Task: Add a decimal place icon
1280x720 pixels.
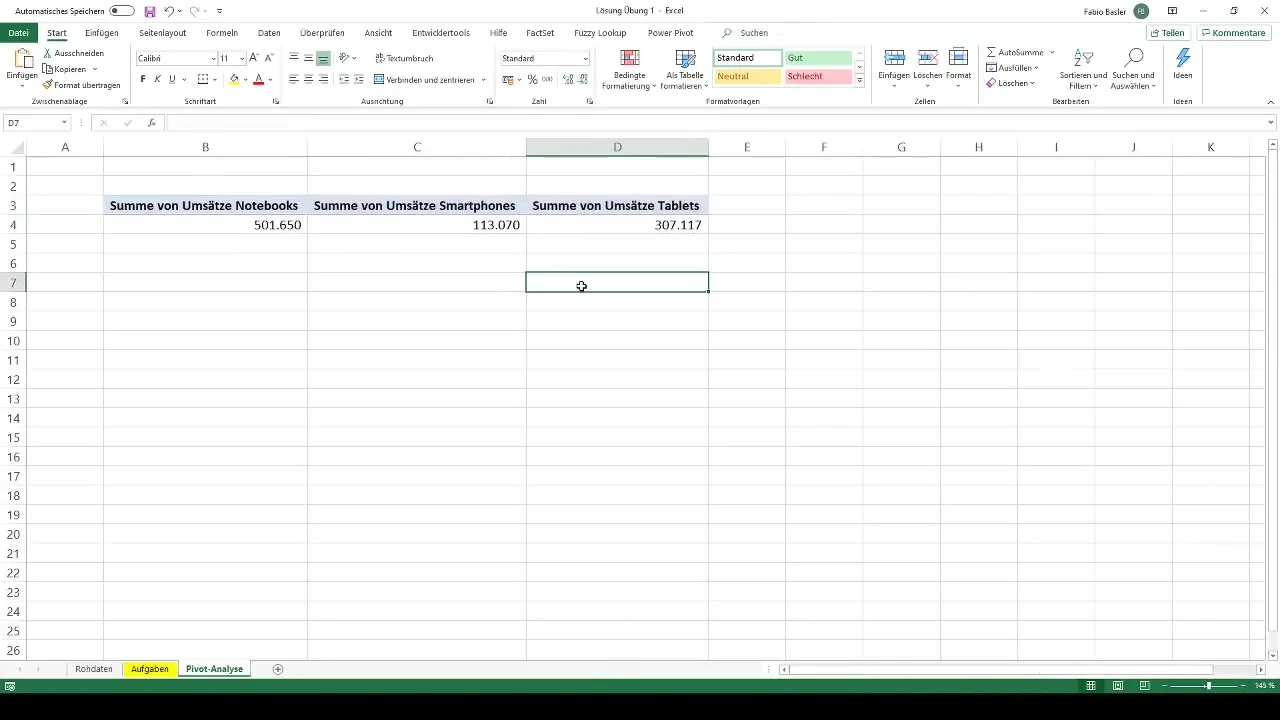Action: pos(568,79)
